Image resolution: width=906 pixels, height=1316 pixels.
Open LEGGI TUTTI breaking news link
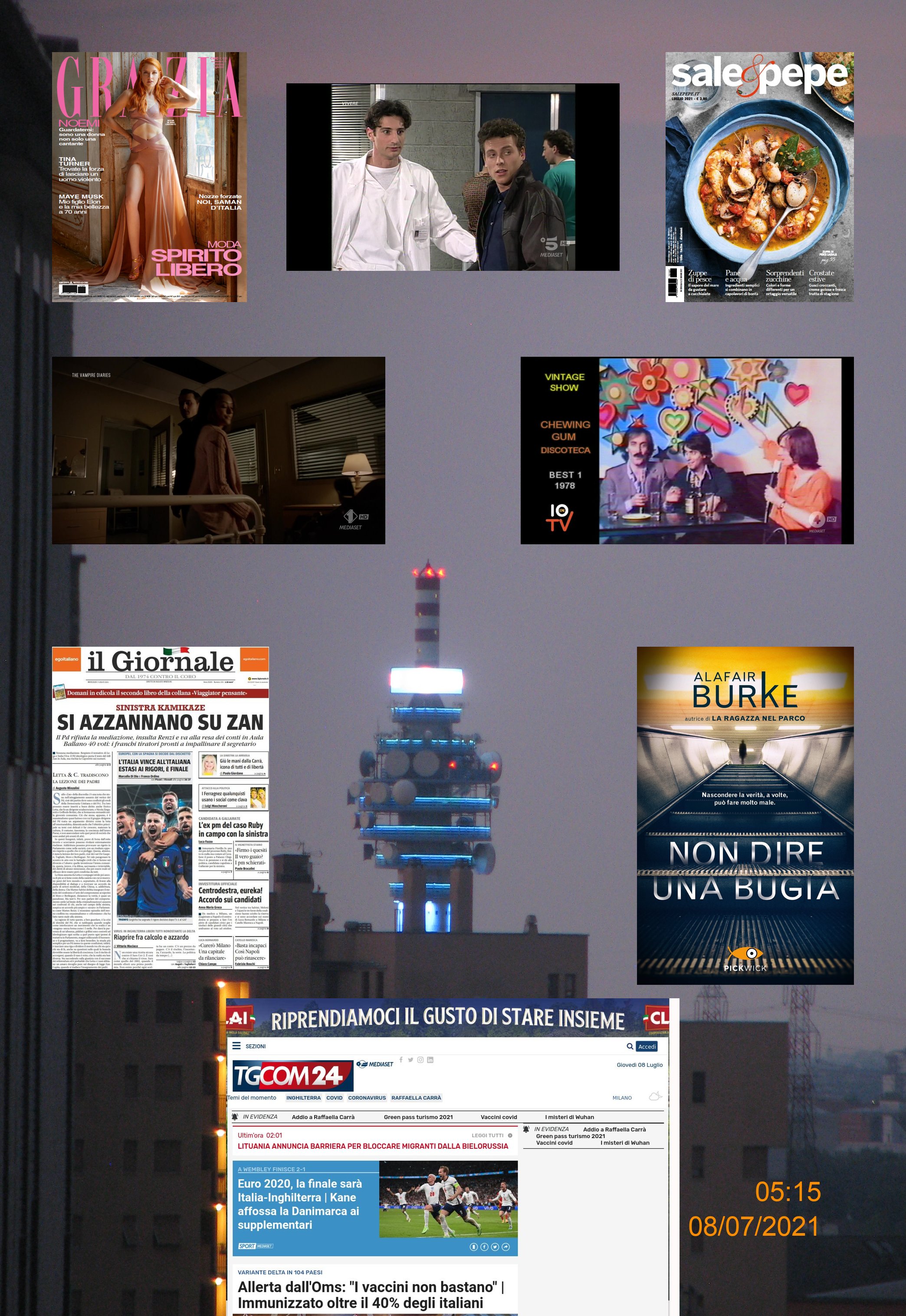click(488, 1135)
